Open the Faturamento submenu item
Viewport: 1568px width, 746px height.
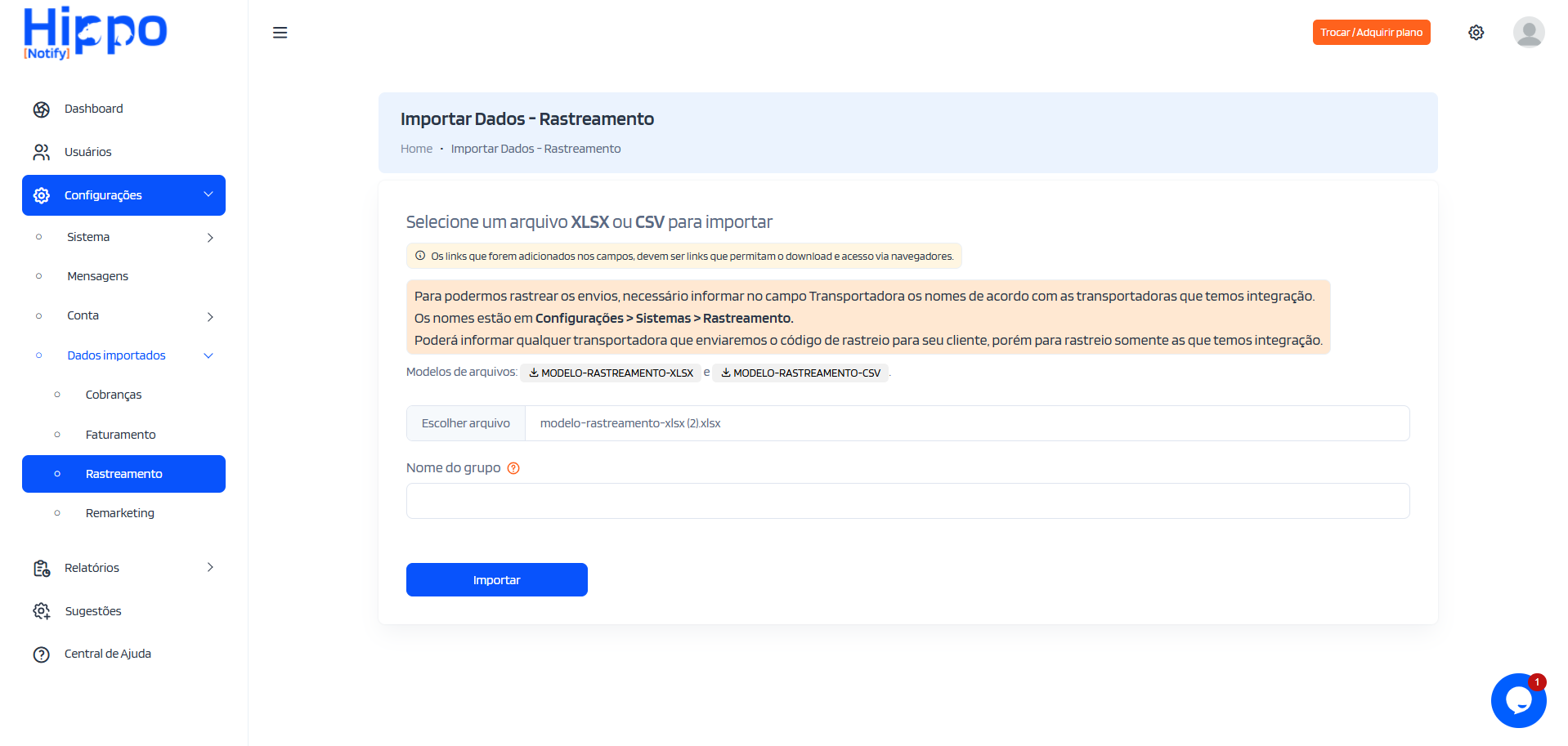click(123, 435)
